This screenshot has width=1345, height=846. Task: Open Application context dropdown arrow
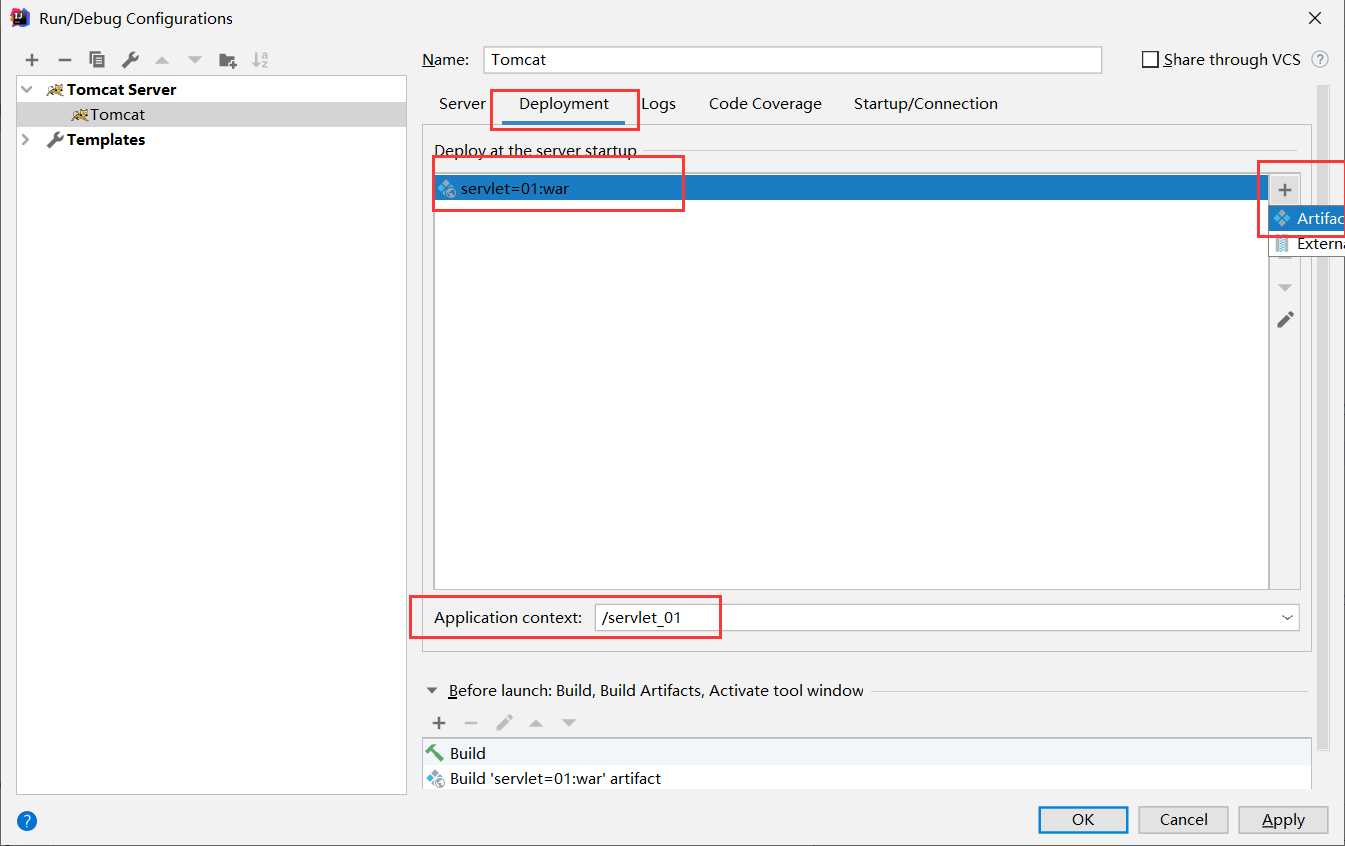(1287, 618)
